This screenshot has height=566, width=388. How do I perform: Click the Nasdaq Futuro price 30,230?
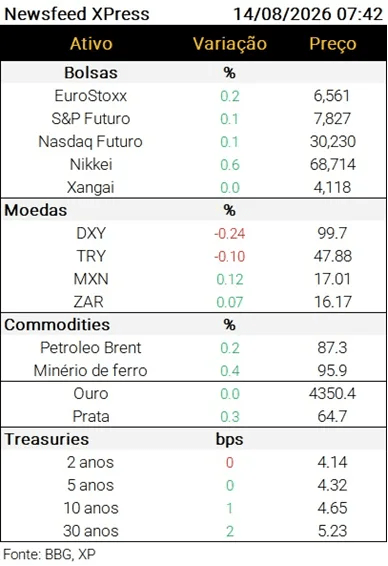[x=332, y=142]
